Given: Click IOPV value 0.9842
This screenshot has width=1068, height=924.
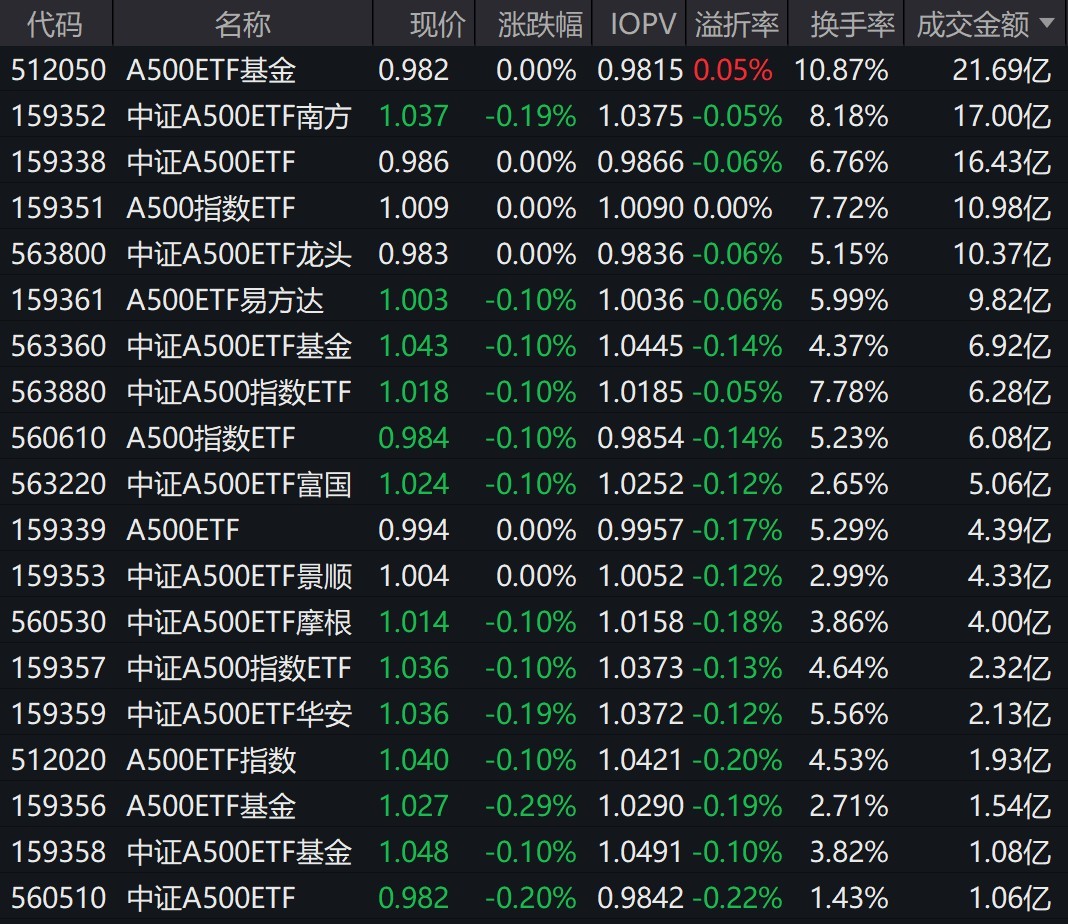Looking at the screenshot, I should click(640, 898).
